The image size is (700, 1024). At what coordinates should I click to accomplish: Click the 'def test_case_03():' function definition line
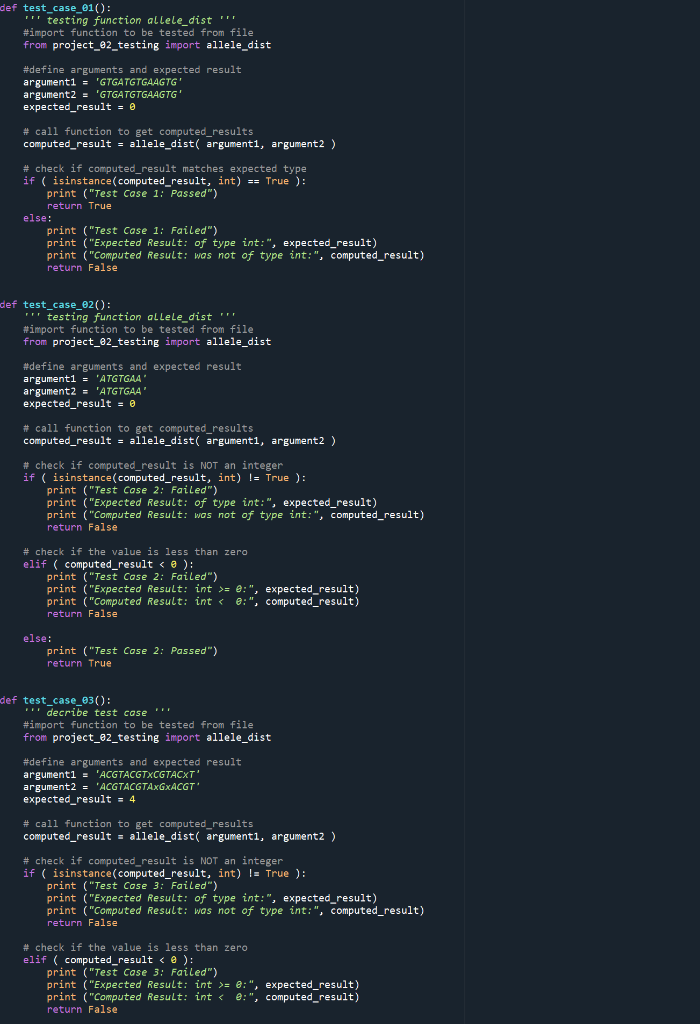click(56, 700)
